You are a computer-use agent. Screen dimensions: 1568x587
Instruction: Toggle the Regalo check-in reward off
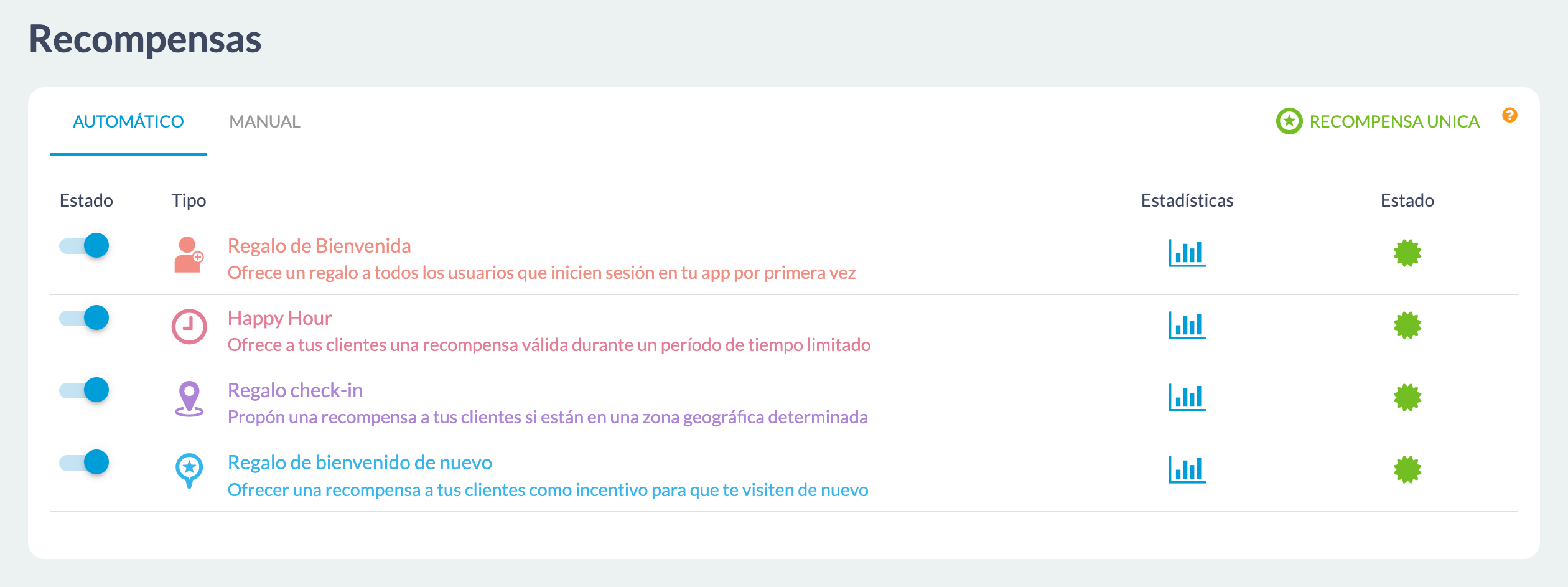click(x=85, y=390)
